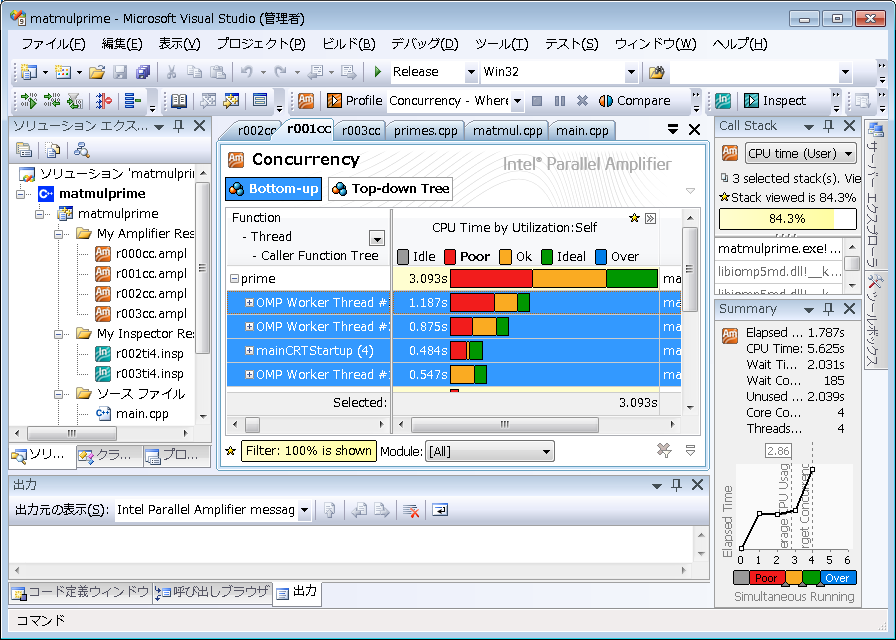Viewport: 896px width, 640px height.
Task: Click the Stop profiling square icon
Action: pos(537,101)
